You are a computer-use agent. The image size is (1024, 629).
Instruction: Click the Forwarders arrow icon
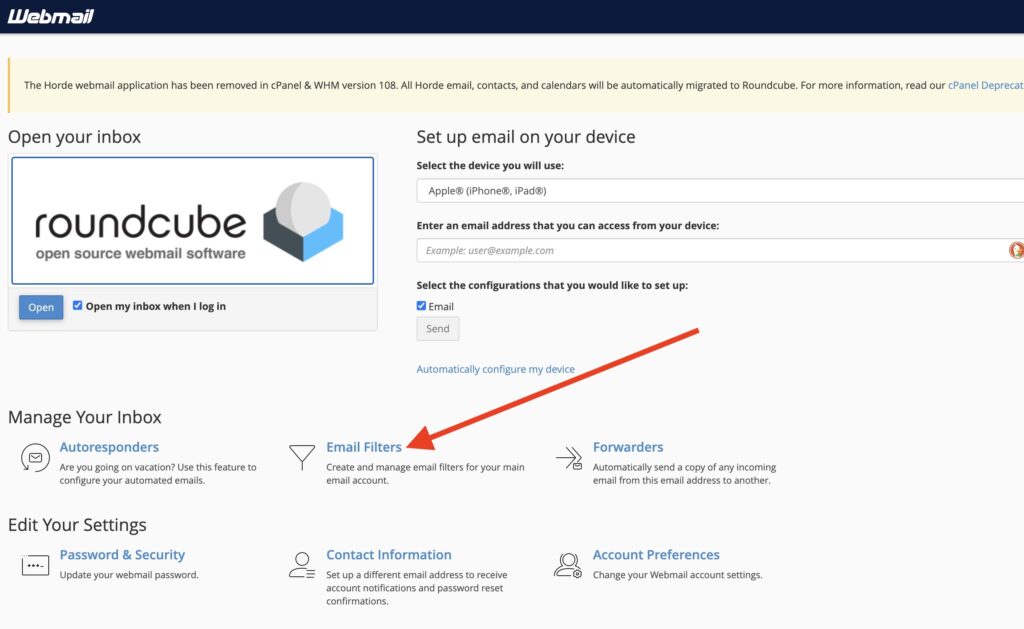569,458
